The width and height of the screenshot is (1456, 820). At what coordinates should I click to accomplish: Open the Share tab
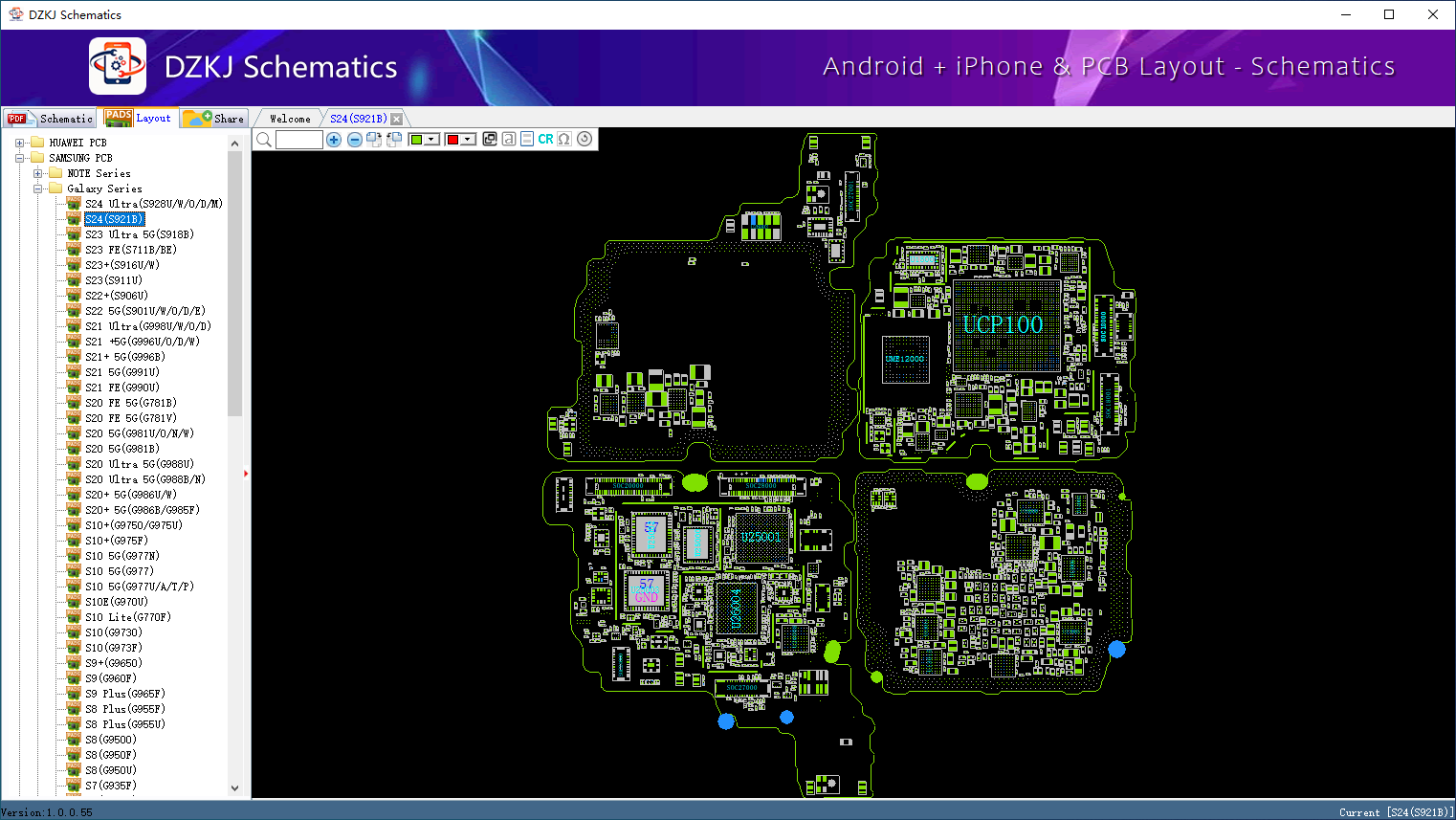(x=214, y=119)
